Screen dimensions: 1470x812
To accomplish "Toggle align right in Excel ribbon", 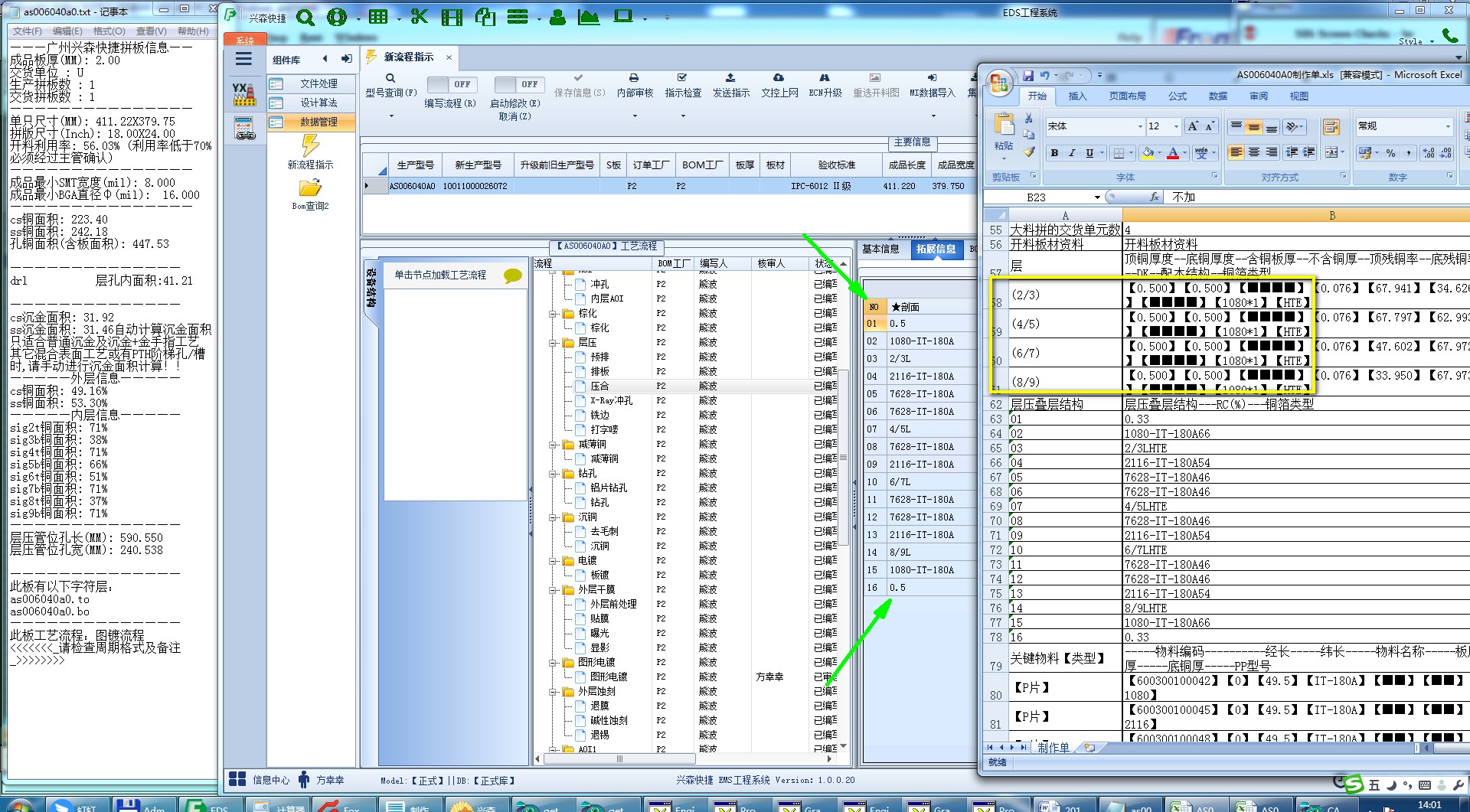I will click(1272, 152).
